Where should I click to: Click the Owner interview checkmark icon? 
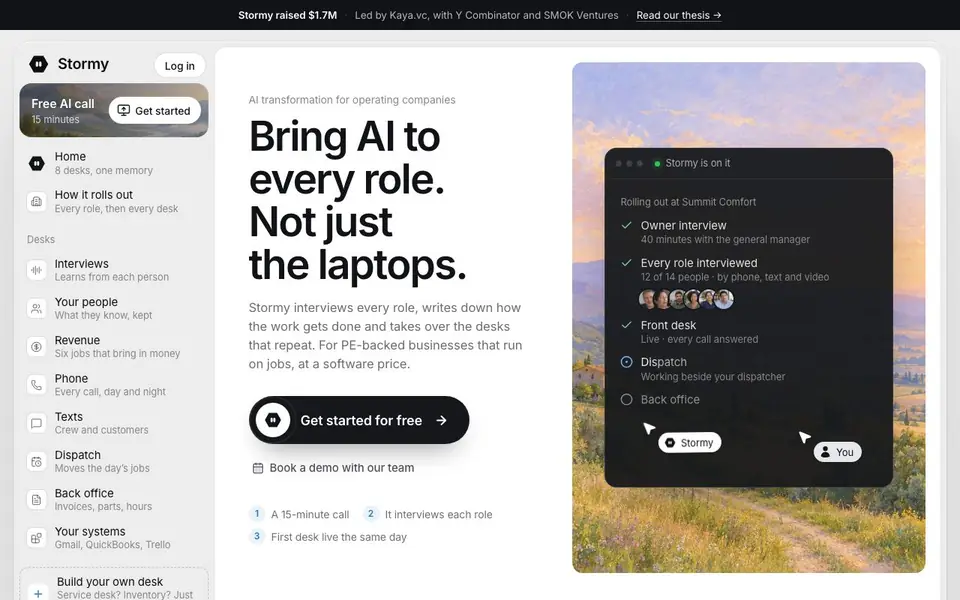(x=626, y=225)
